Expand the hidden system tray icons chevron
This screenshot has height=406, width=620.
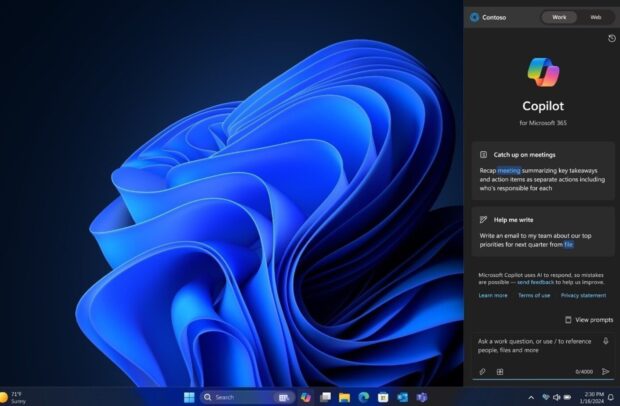[531, 397]
